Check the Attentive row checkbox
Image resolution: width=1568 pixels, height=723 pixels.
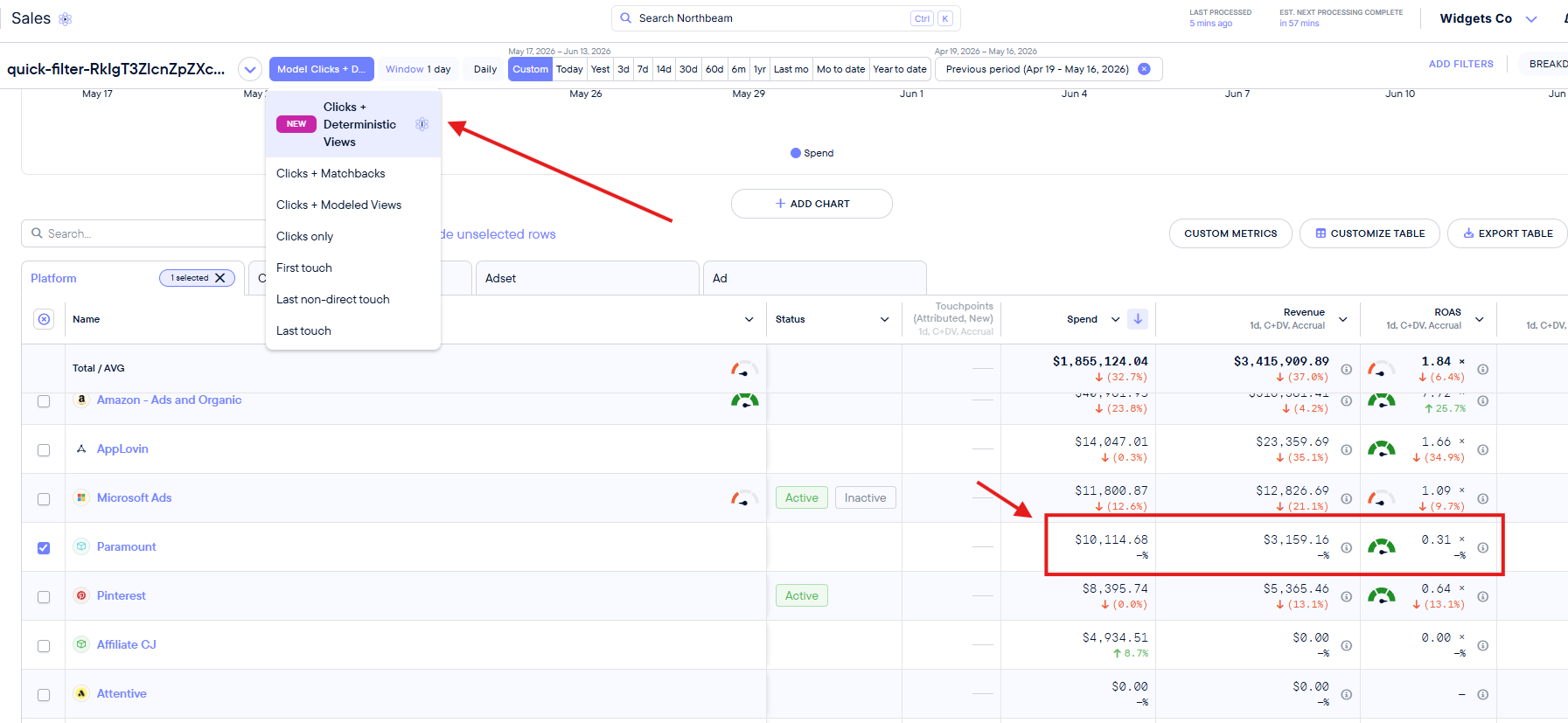(x=44, y=695)
